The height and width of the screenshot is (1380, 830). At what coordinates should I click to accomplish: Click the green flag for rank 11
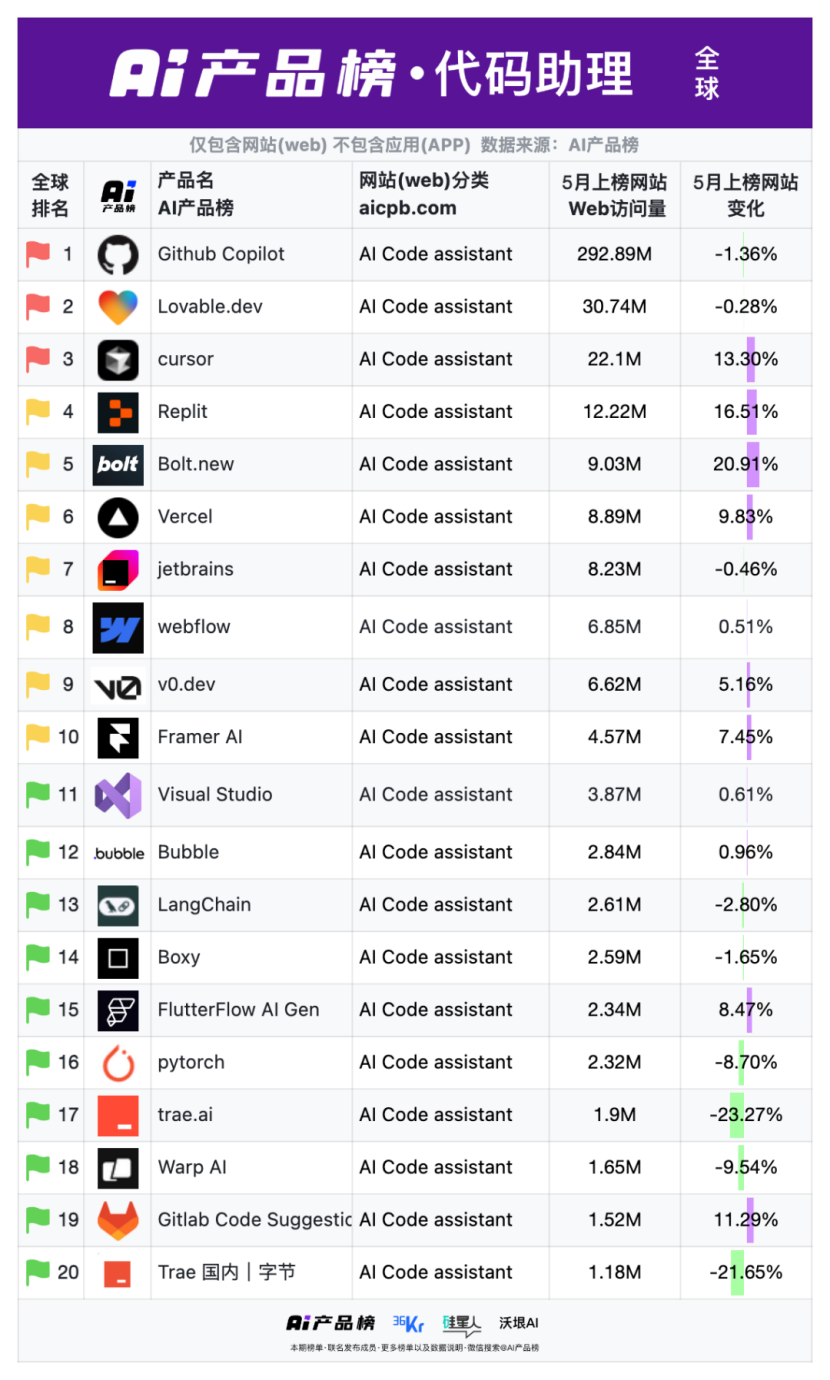(x=38, y=795)
